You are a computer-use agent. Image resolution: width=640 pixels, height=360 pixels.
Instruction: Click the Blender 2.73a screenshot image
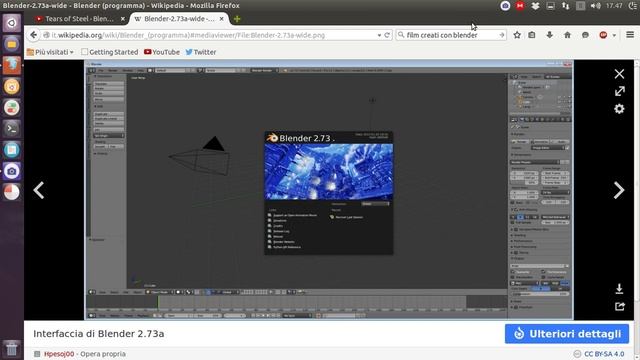point(329,190)
